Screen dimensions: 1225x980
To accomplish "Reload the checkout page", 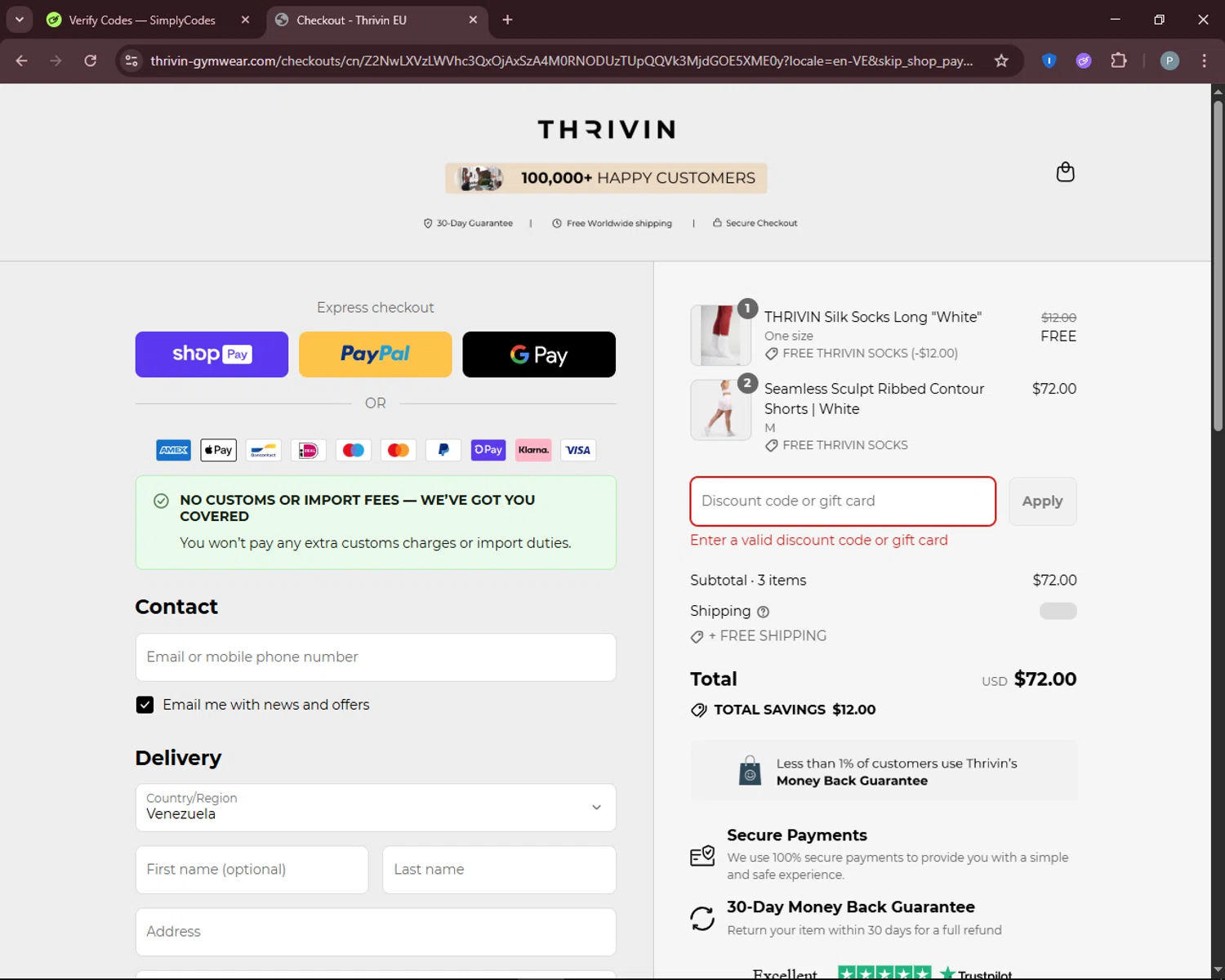I will (91, 60).
